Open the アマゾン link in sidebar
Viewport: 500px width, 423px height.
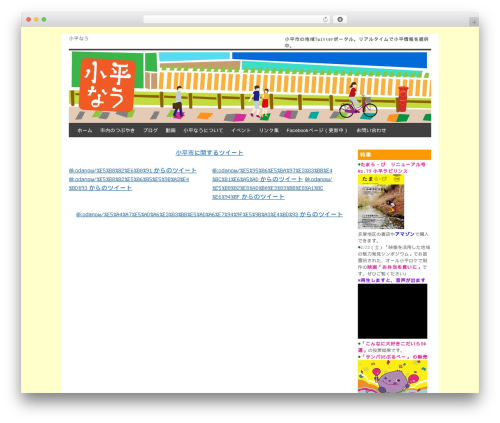404,234
